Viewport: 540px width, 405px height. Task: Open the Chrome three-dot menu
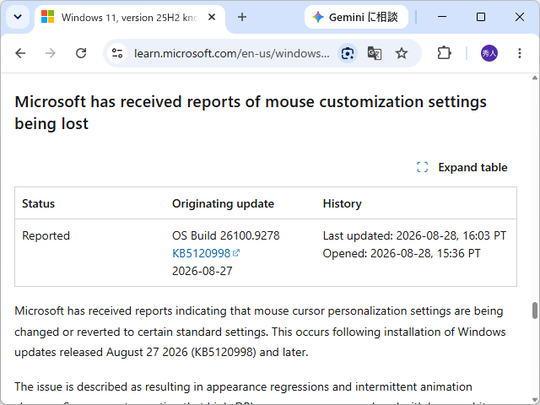click(519, 53)
